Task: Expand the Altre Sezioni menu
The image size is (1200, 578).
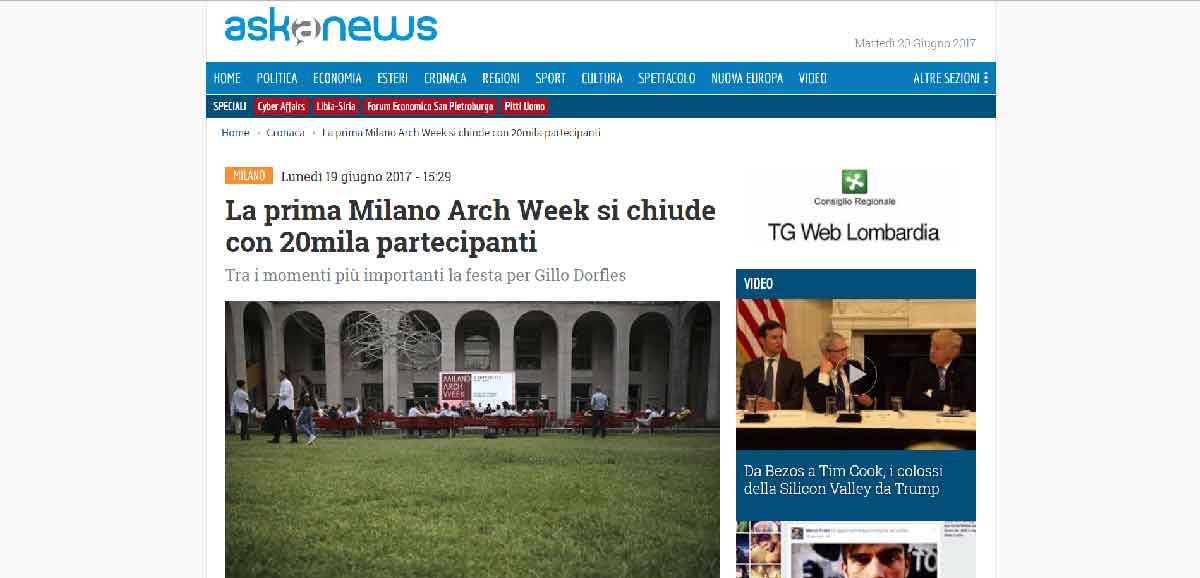Action: click(950, 78)
